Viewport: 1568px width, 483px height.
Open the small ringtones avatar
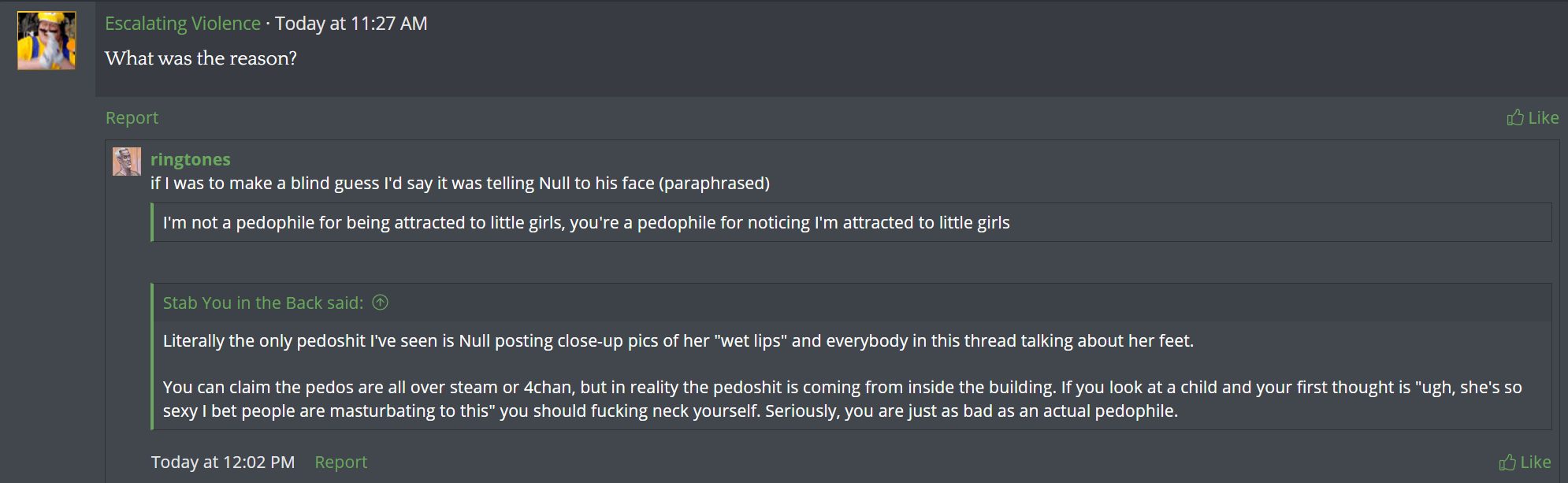126,162
